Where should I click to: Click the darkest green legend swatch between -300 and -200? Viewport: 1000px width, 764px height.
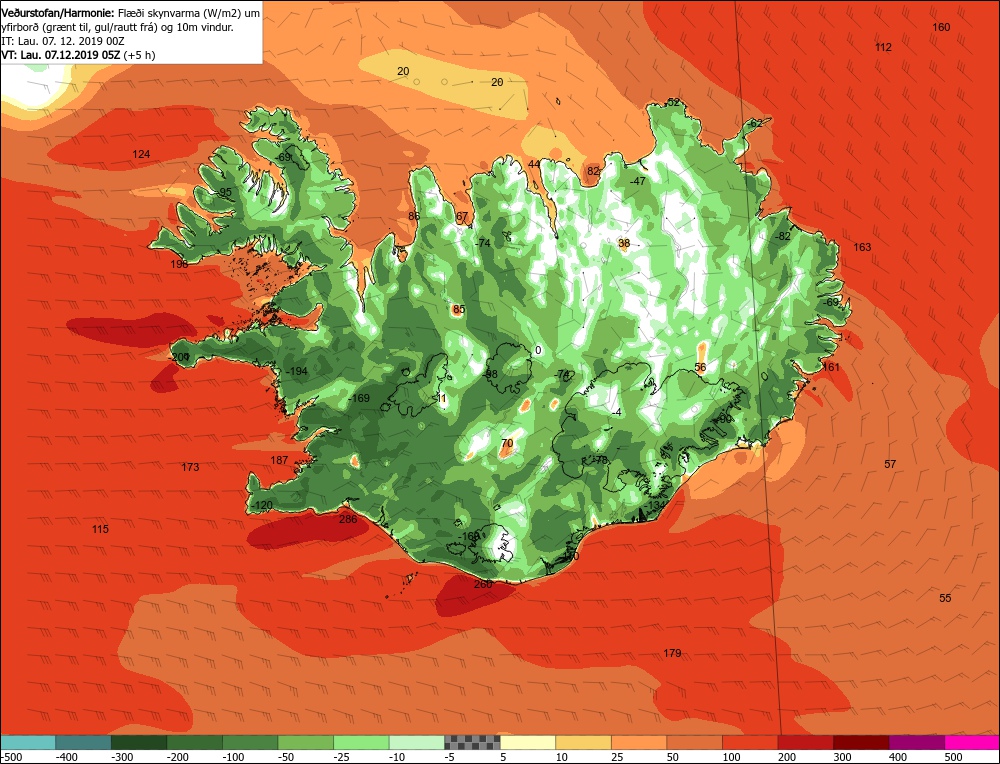[x=139, y=742]
